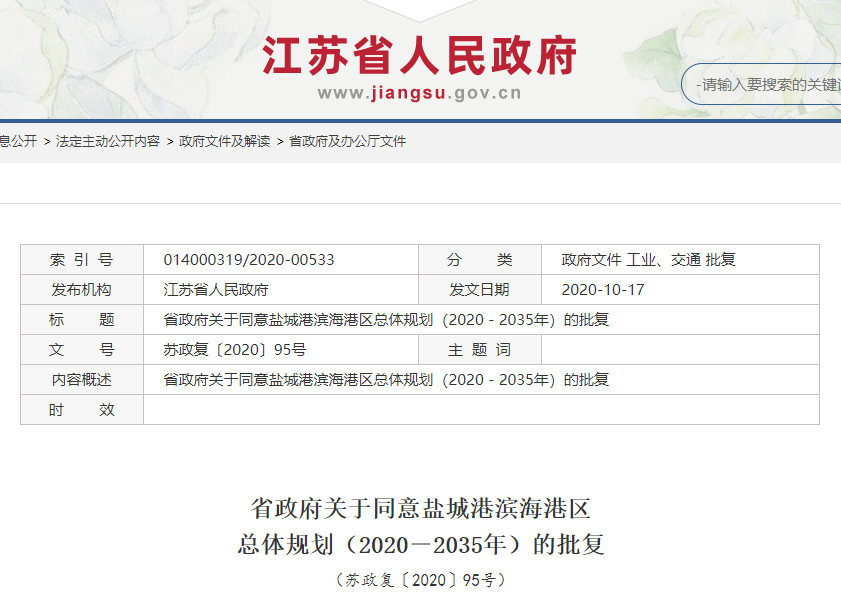
Task: Click the 息公开 breadcrumb at the left edge
Action: pos(17,142)
